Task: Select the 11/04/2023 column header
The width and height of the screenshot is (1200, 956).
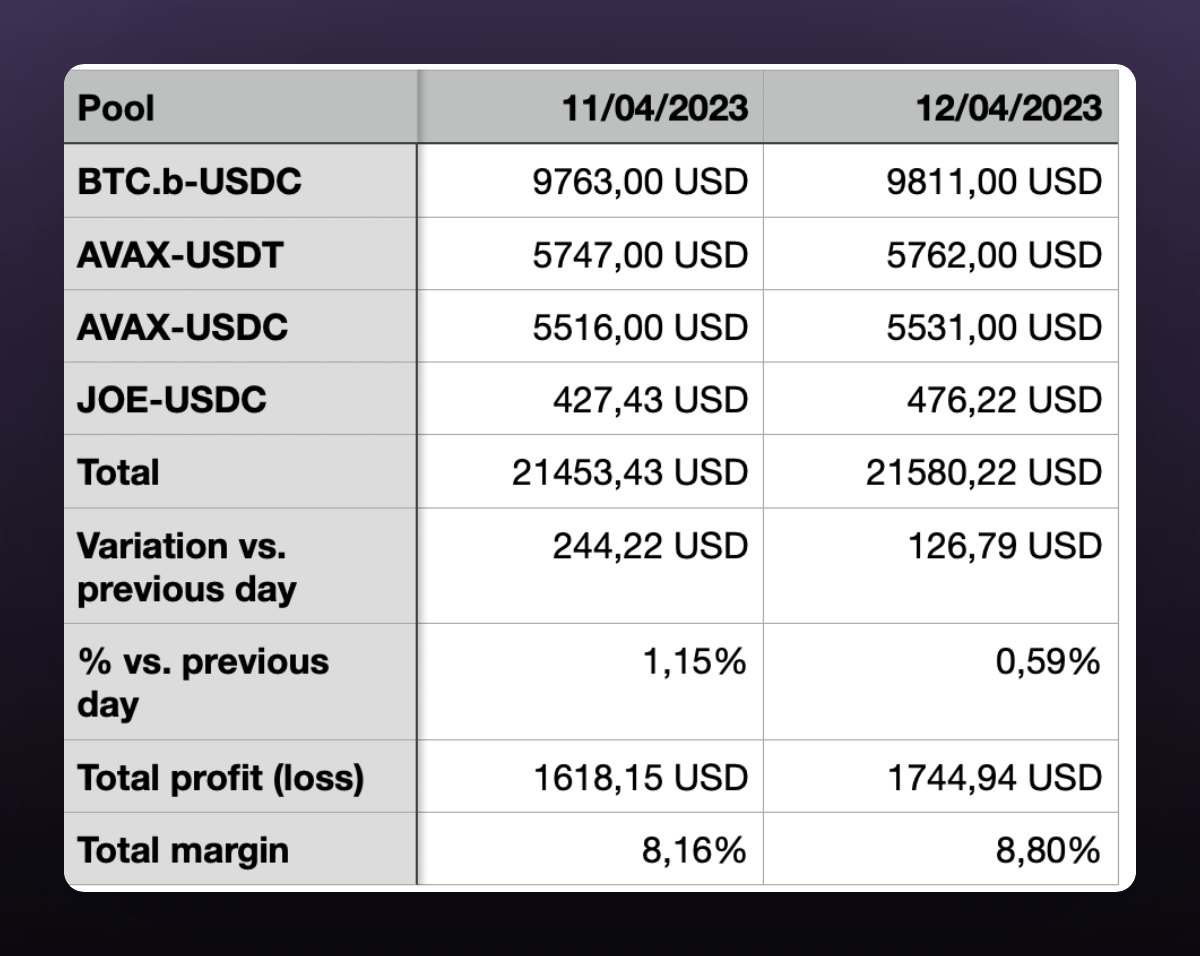Action: (654, 107)
